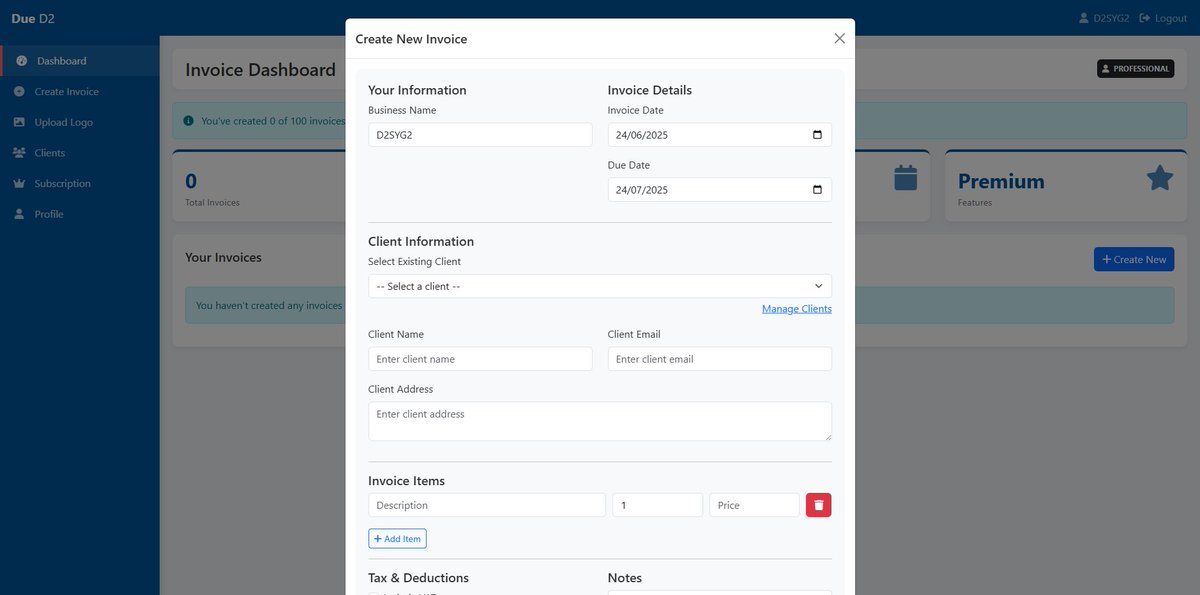Click the Invoice Dashboard title
This screenshot has height=595, width=1200.
(260, 70)
